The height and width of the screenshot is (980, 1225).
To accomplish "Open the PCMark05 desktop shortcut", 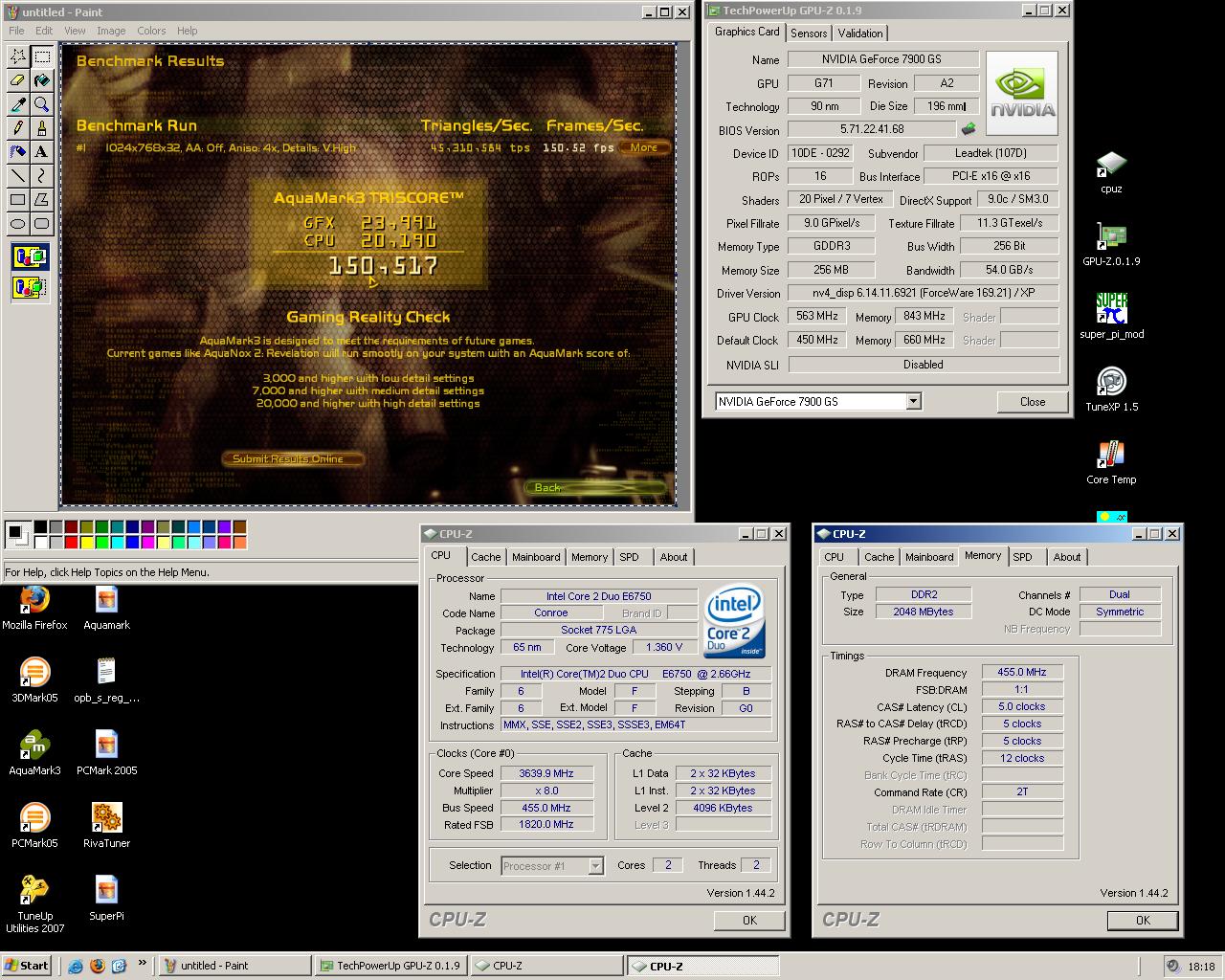I will coord(34,827).
